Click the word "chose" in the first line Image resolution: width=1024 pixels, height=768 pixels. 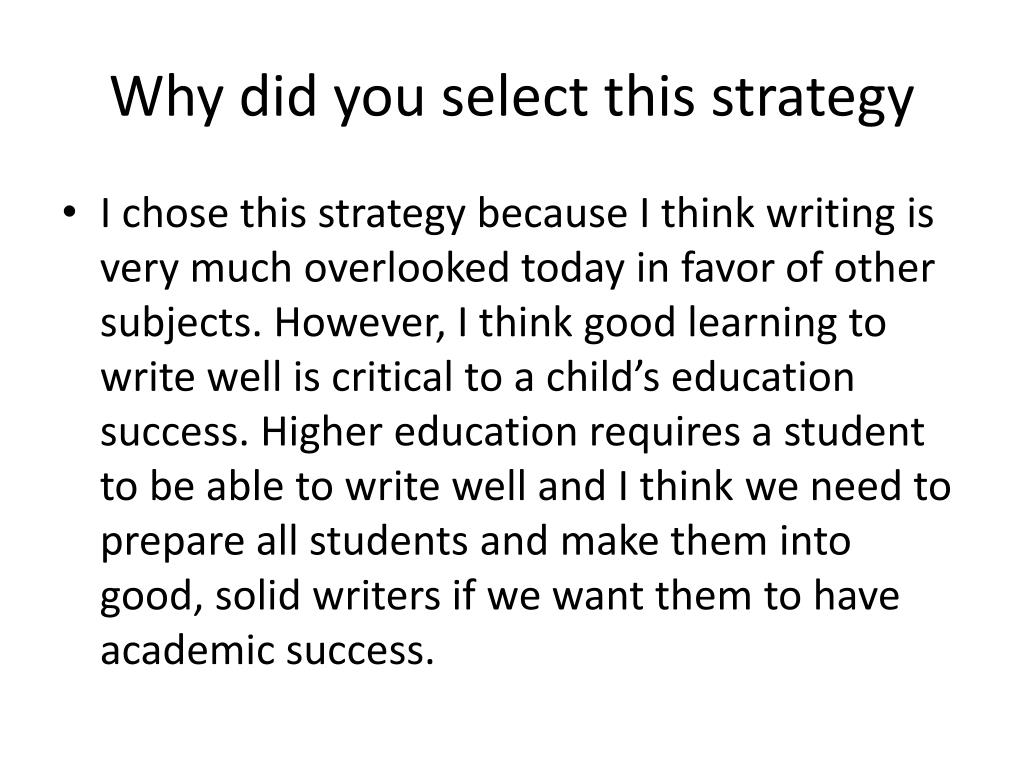click(175, 212)
